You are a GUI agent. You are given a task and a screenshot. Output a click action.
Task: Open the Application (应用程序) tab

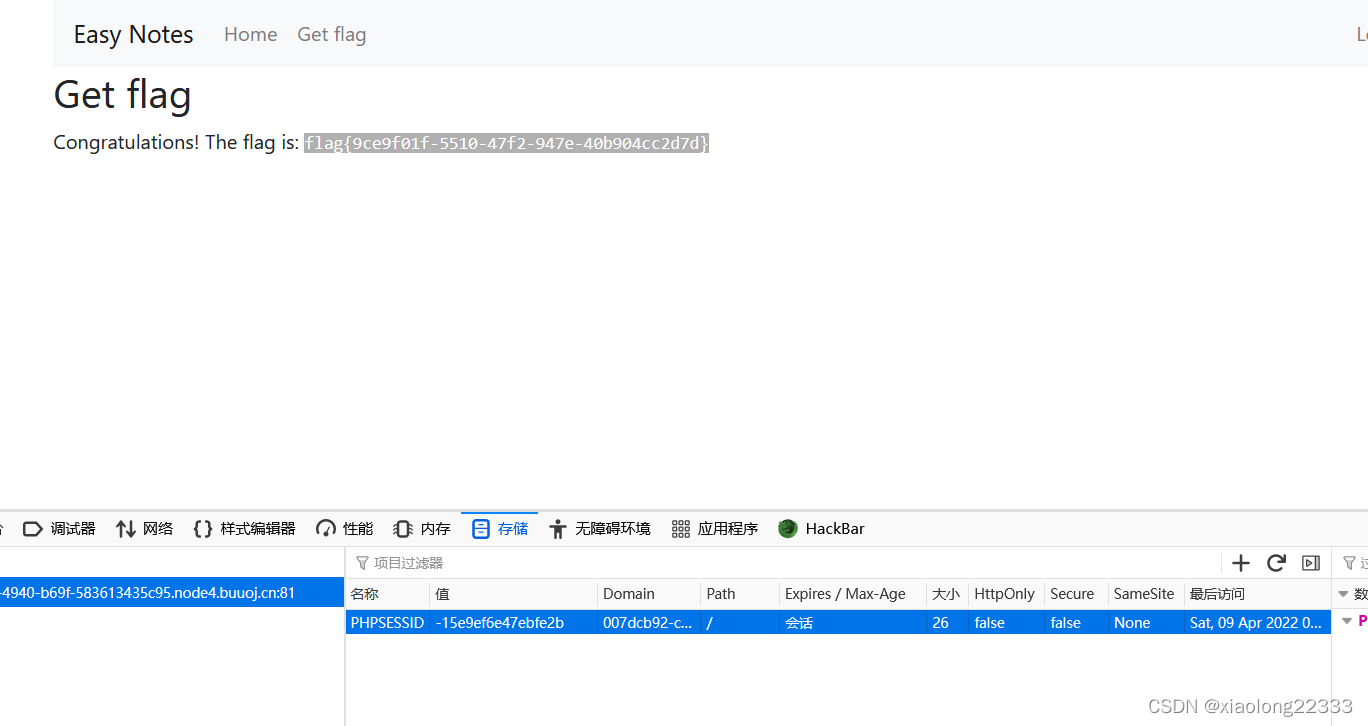point(715,529)
